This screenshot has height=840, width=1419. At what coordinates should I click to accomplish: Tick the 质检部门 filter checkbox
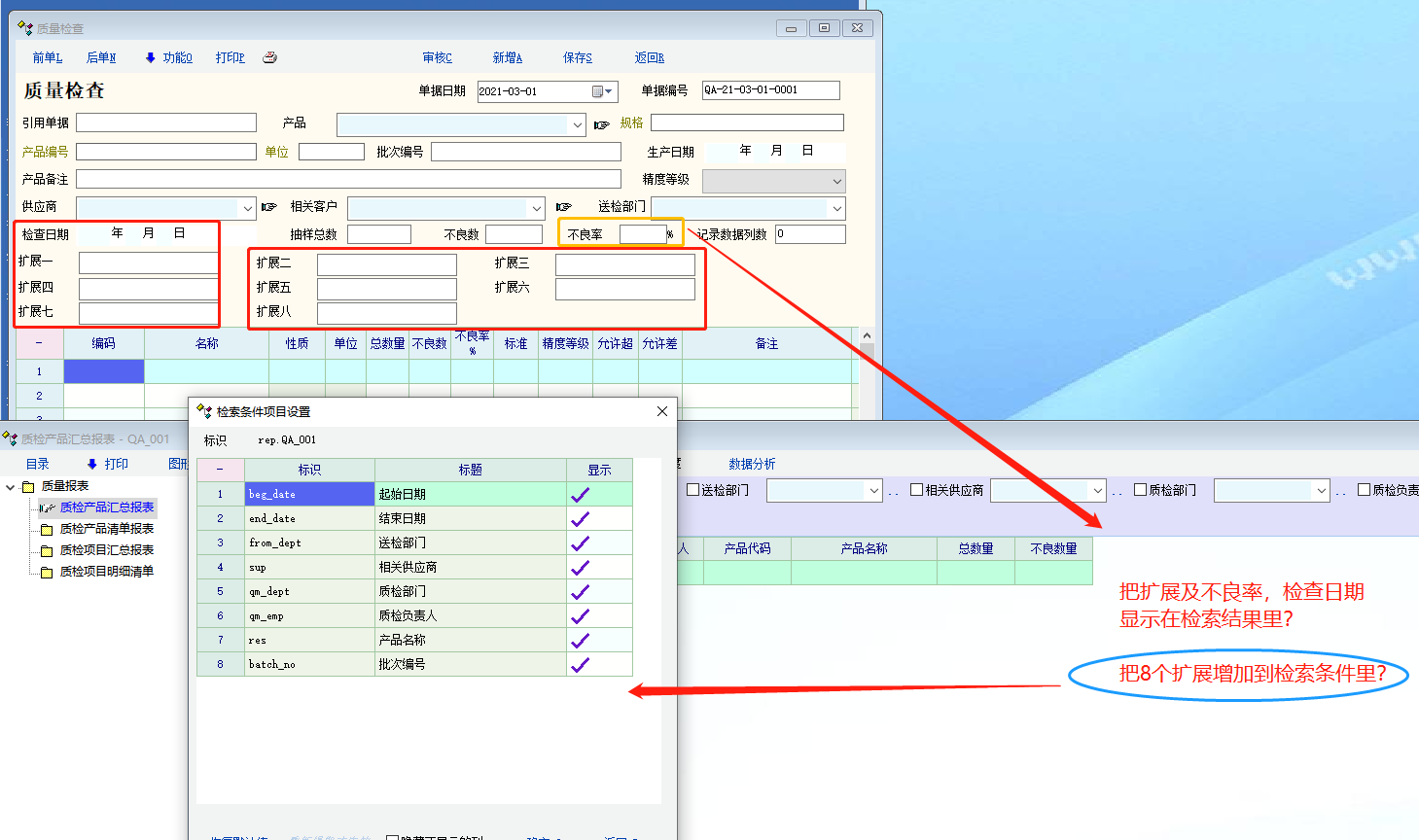pyautogui.click(x=1140, y=490)
